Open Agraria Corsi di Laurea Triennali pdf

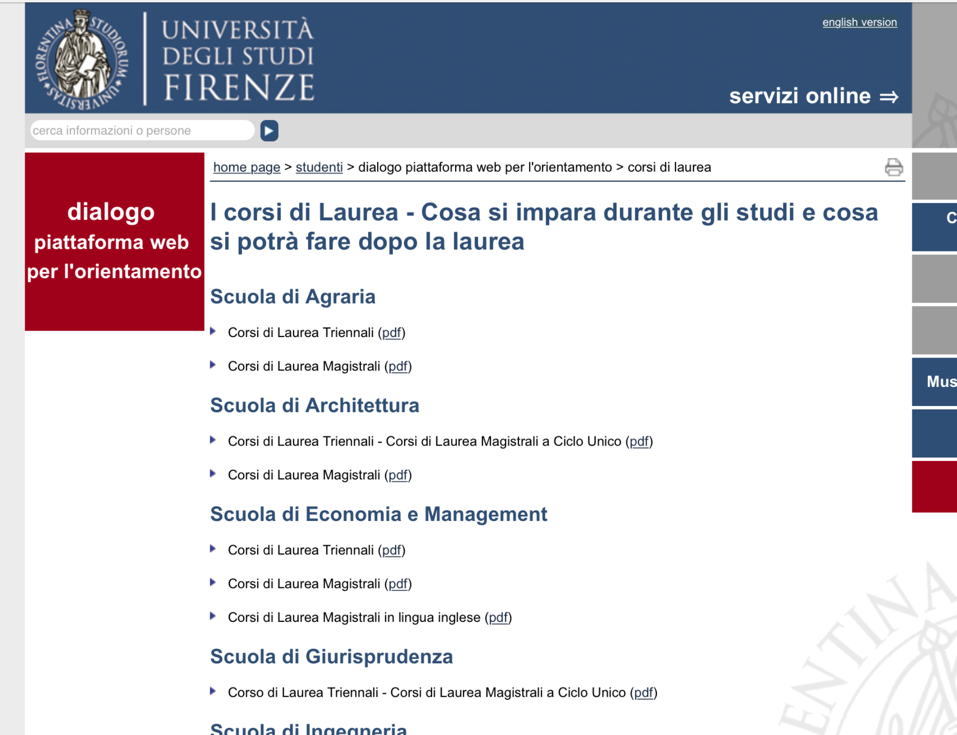click(x=392, y=333)
